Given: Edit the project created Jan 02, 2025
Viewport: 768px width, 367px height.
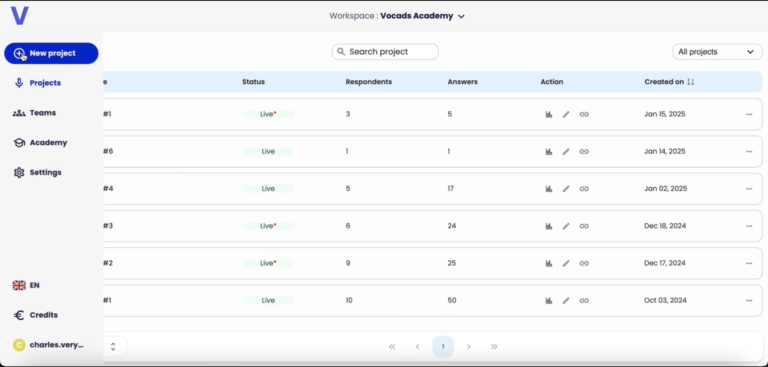Looking at the screenshot, I should (566, 189).
